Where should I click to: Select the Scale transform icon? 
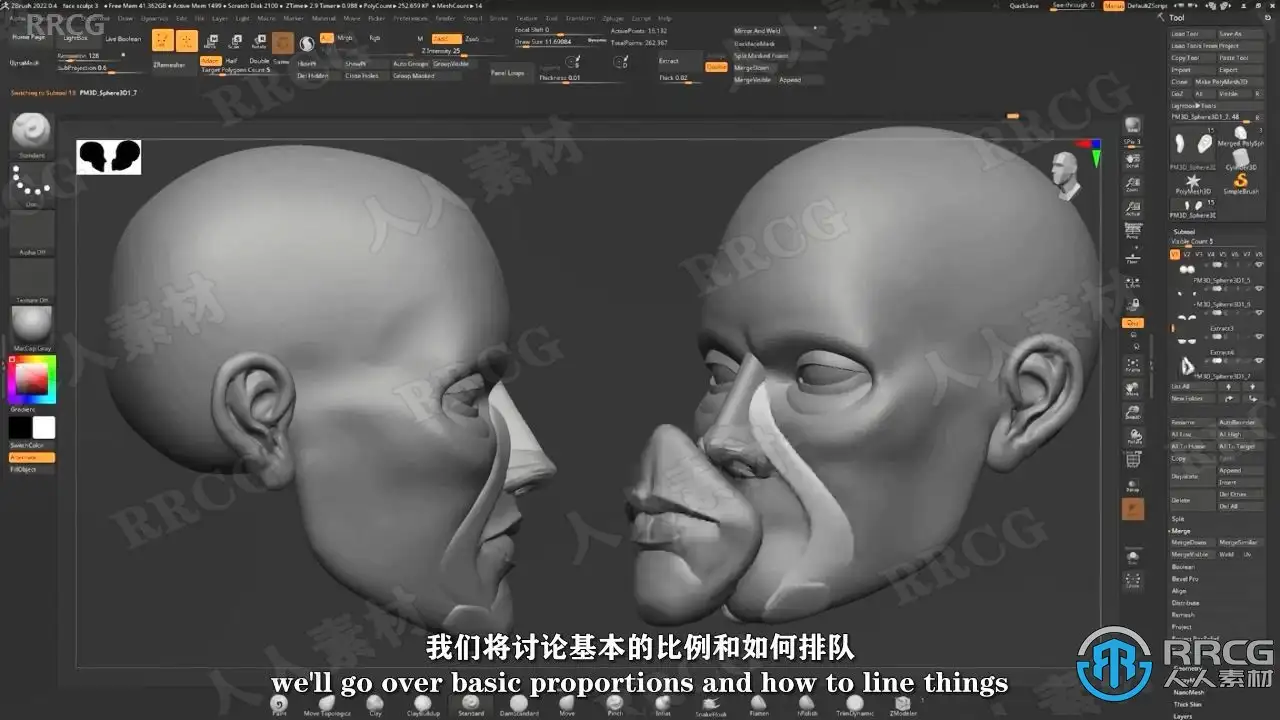[x=234, y=41]
